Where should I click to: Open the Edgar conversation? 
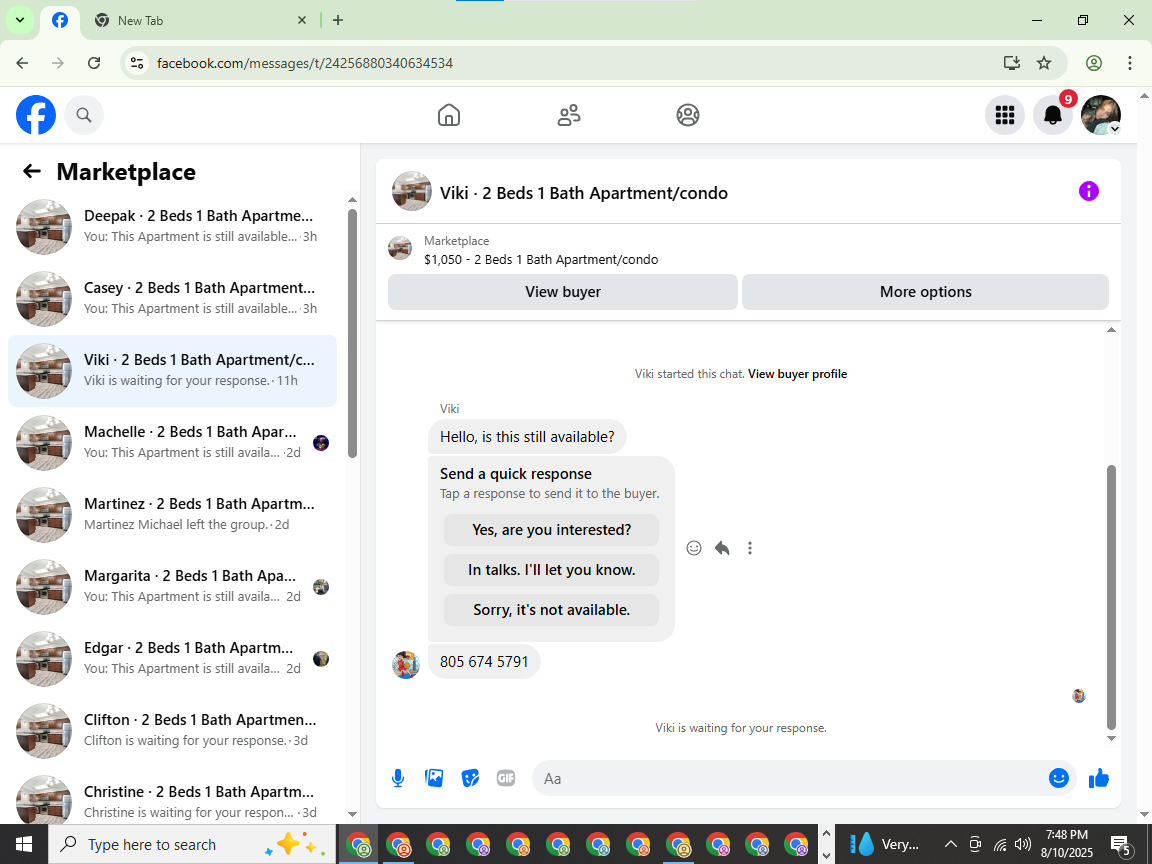(x=173, y=658)
